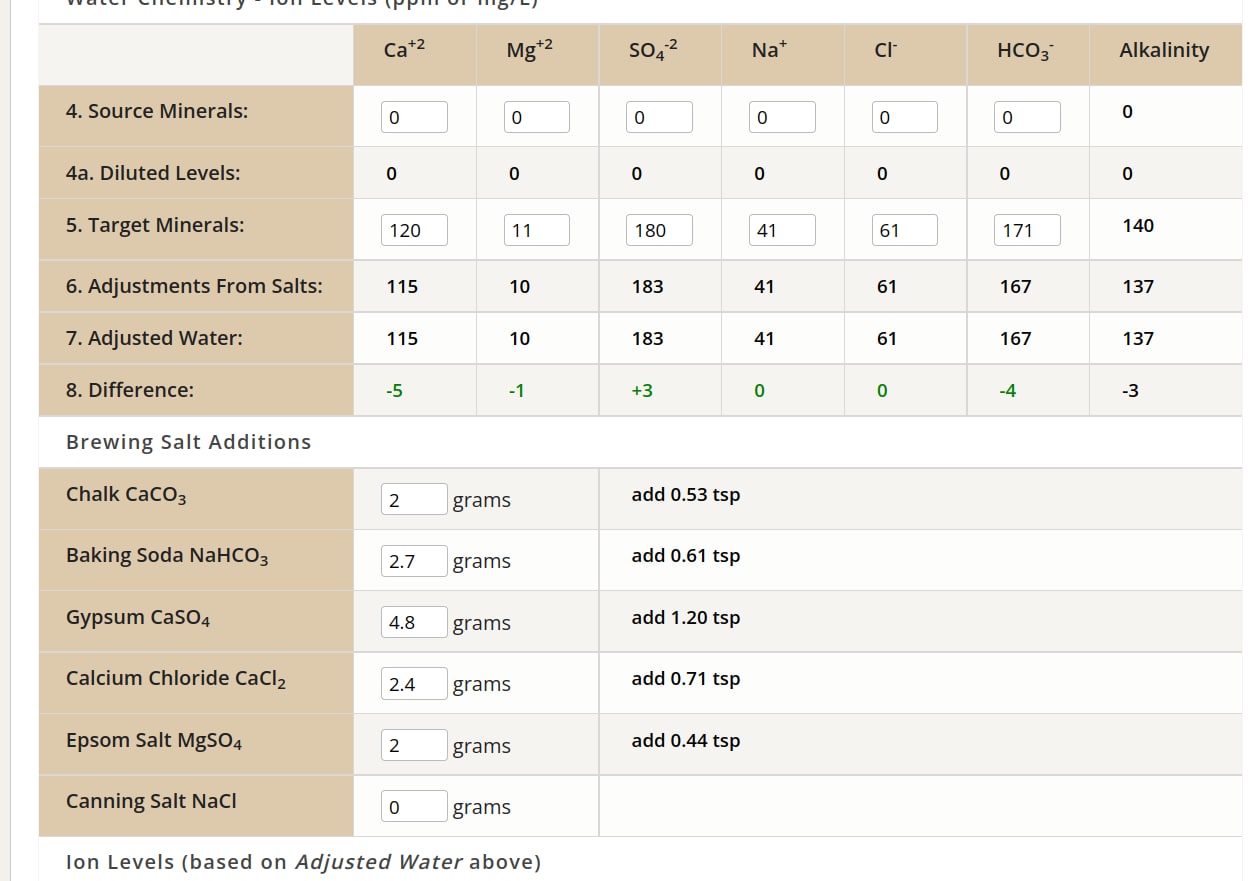Set Chalk CaCO3 grams field
The height and width of the screenshot is (881, 1254).
pyautogui.click(x=414, y=499)
